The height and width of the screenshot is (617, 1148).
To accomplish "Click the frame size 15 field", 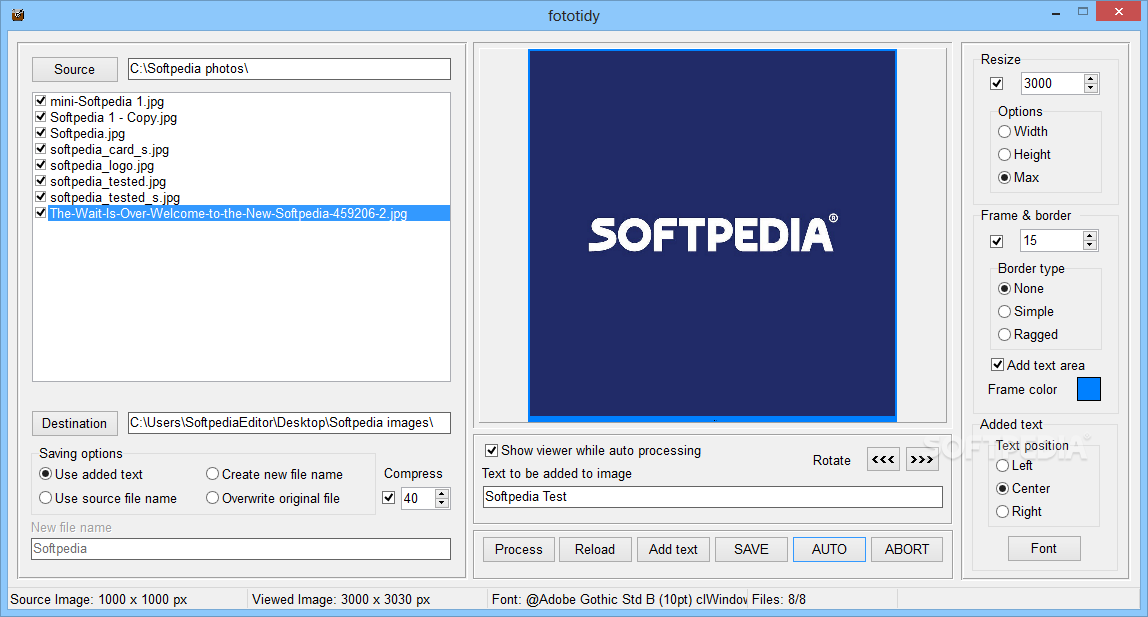I will [x=1051, y=241].
